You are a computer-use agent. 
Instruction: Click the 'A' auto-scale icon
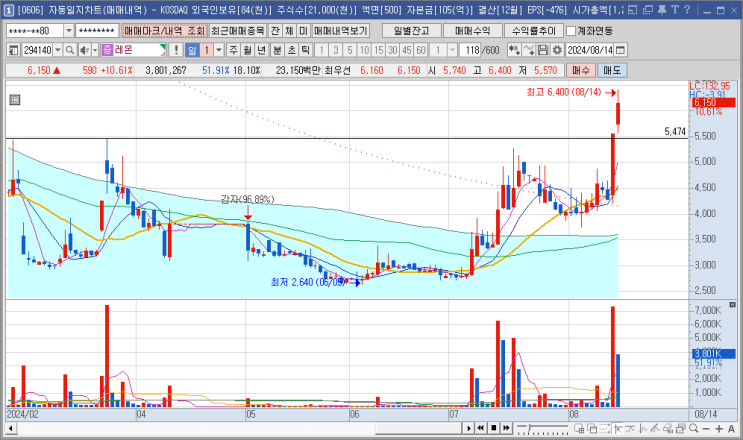pyautogui.click(x=731, y=429)
